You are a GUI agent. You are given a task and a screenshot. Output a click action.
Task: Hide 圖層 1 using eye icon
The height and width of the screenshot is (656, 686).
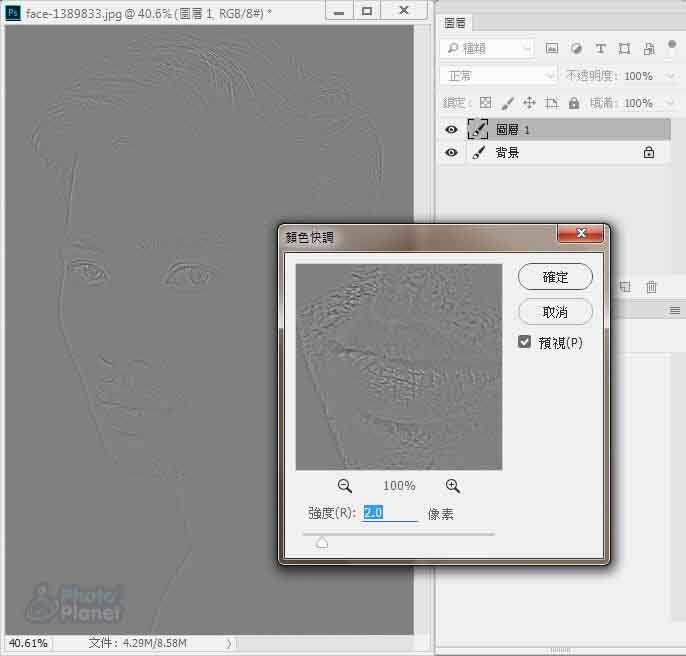click(x=451, y=130)
